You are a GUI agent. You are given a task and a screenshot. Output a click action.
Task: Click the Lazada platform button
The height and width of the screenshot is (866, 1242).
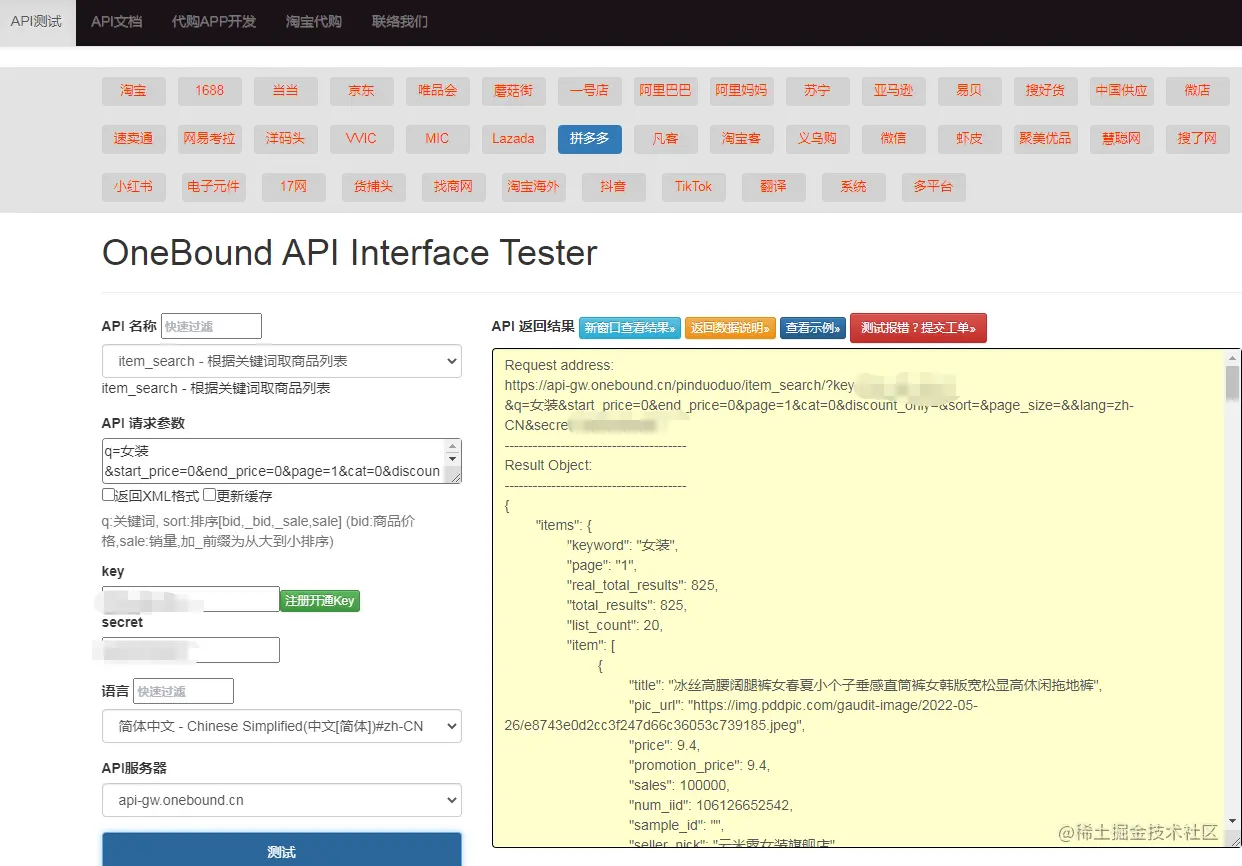click(x=514, y=139)
